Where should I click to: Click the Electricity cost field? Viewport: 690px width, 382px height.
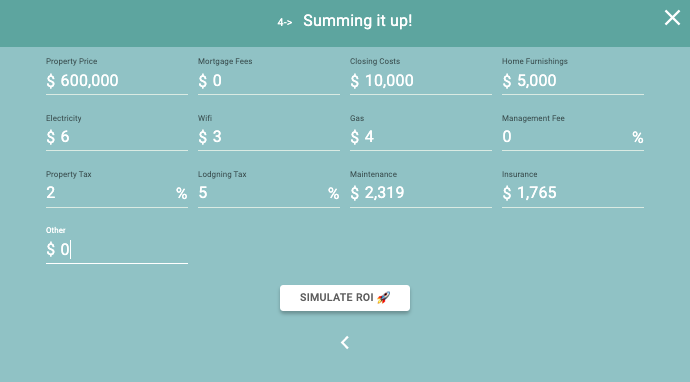(x=117, y=137)
